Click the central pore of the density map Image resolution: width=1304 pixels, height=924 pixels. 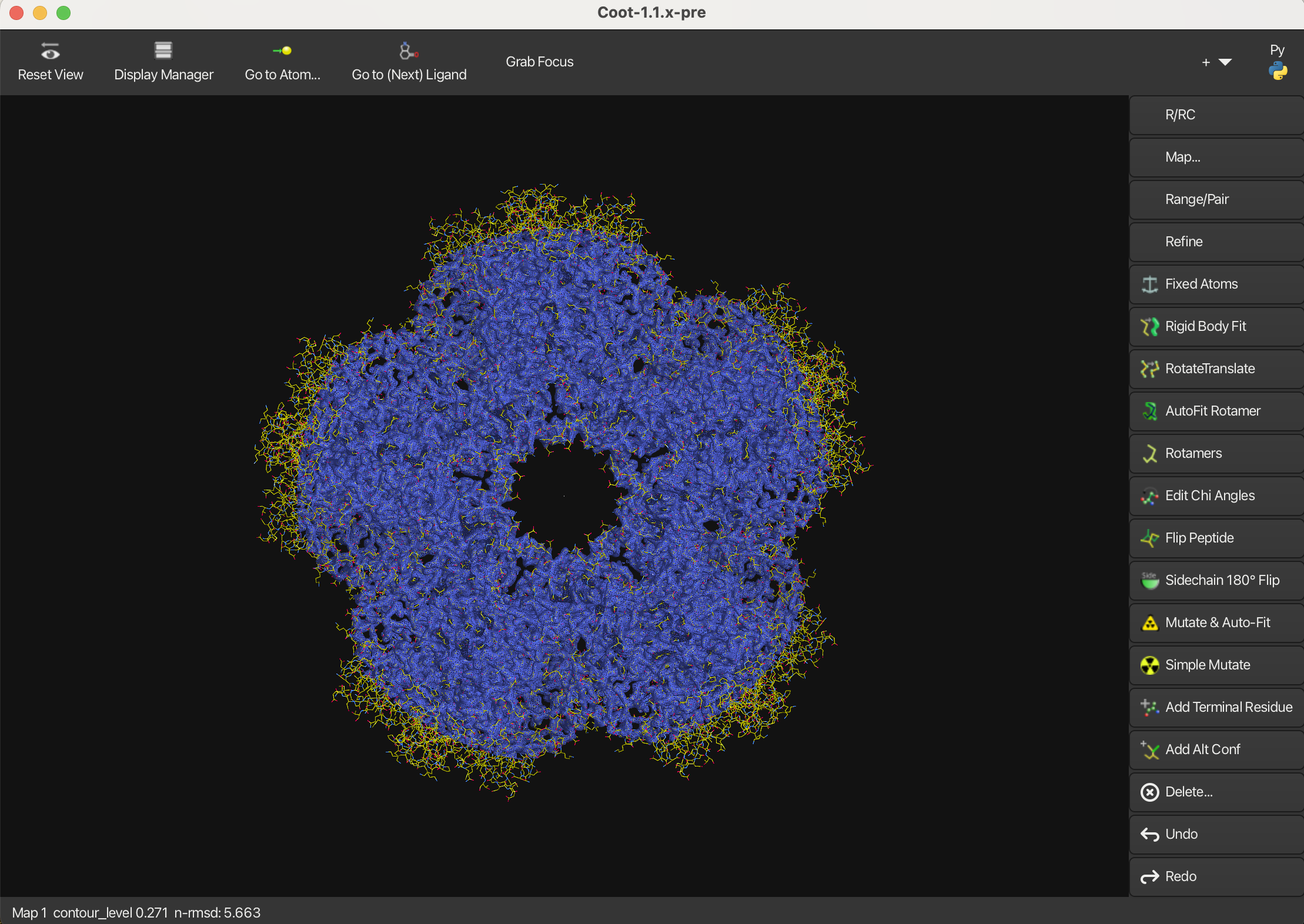pos(563,496)
